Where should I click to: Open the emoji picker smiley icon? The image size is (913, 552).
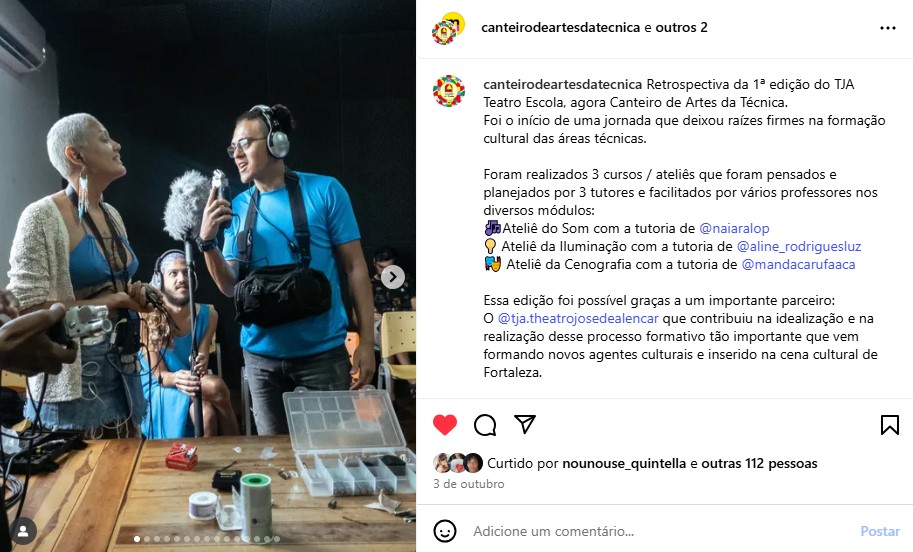(x=445, y=531)
